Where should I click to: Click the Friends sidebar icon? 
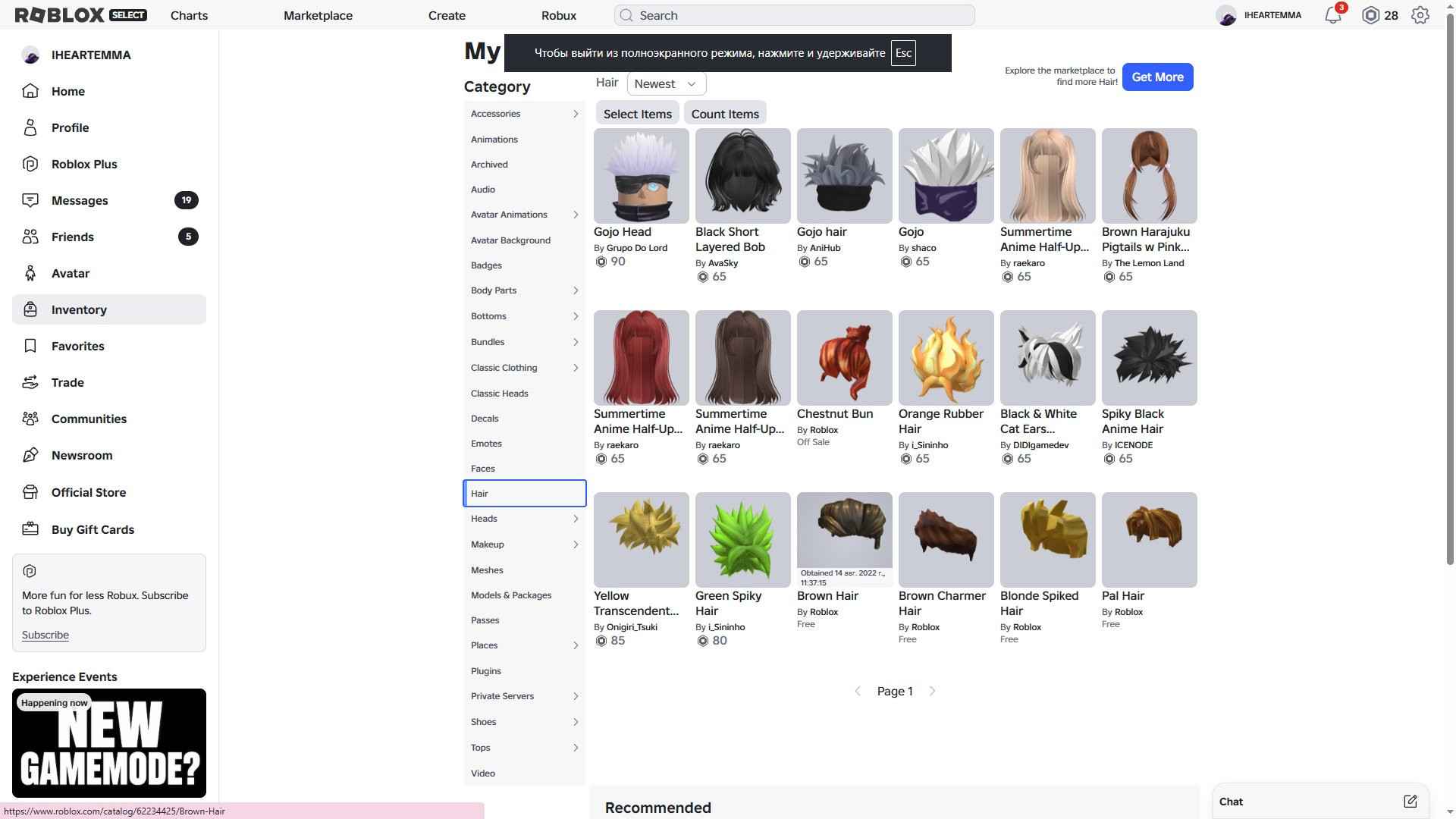(30, 237)
